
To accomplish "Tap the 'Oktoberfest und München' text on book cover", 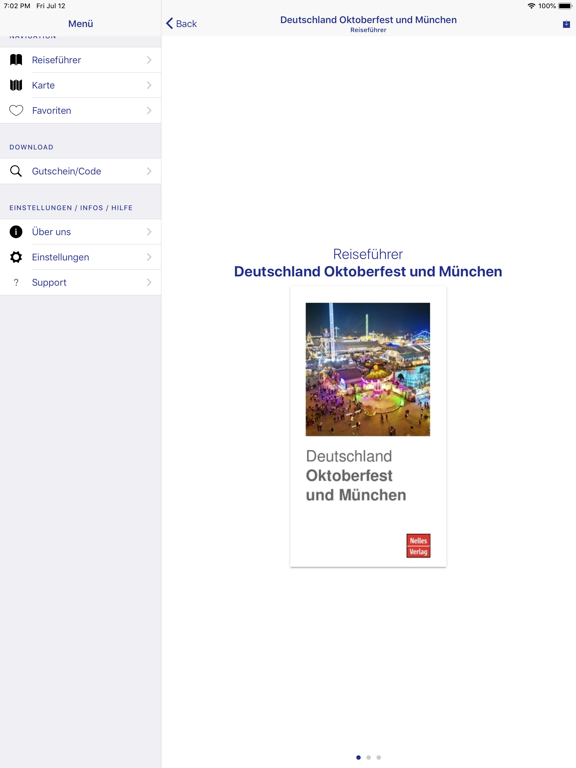I will click(356, 485).
